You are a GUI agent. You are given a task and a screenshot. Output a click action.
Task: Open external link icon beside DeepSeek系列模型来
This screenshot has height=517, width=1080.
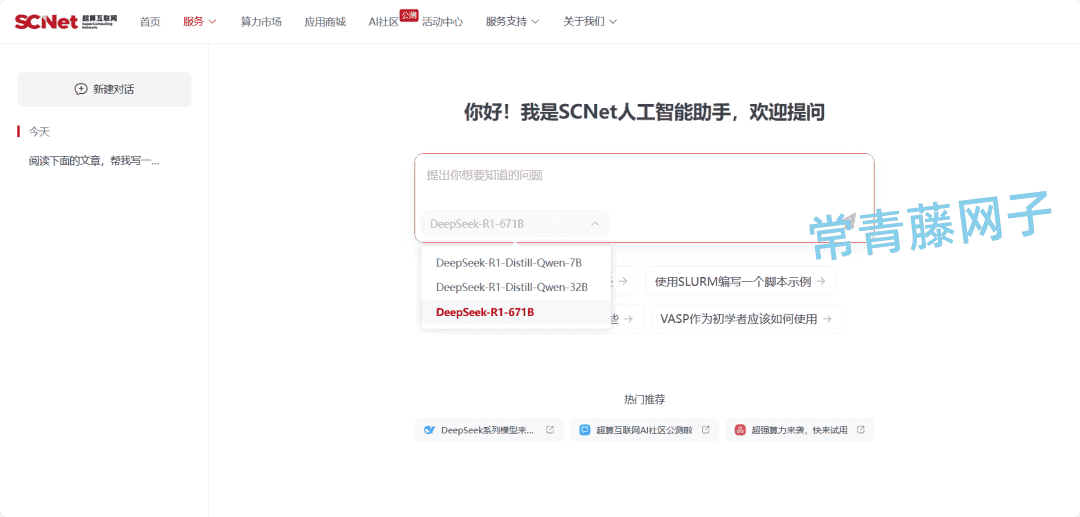point(550,430)
